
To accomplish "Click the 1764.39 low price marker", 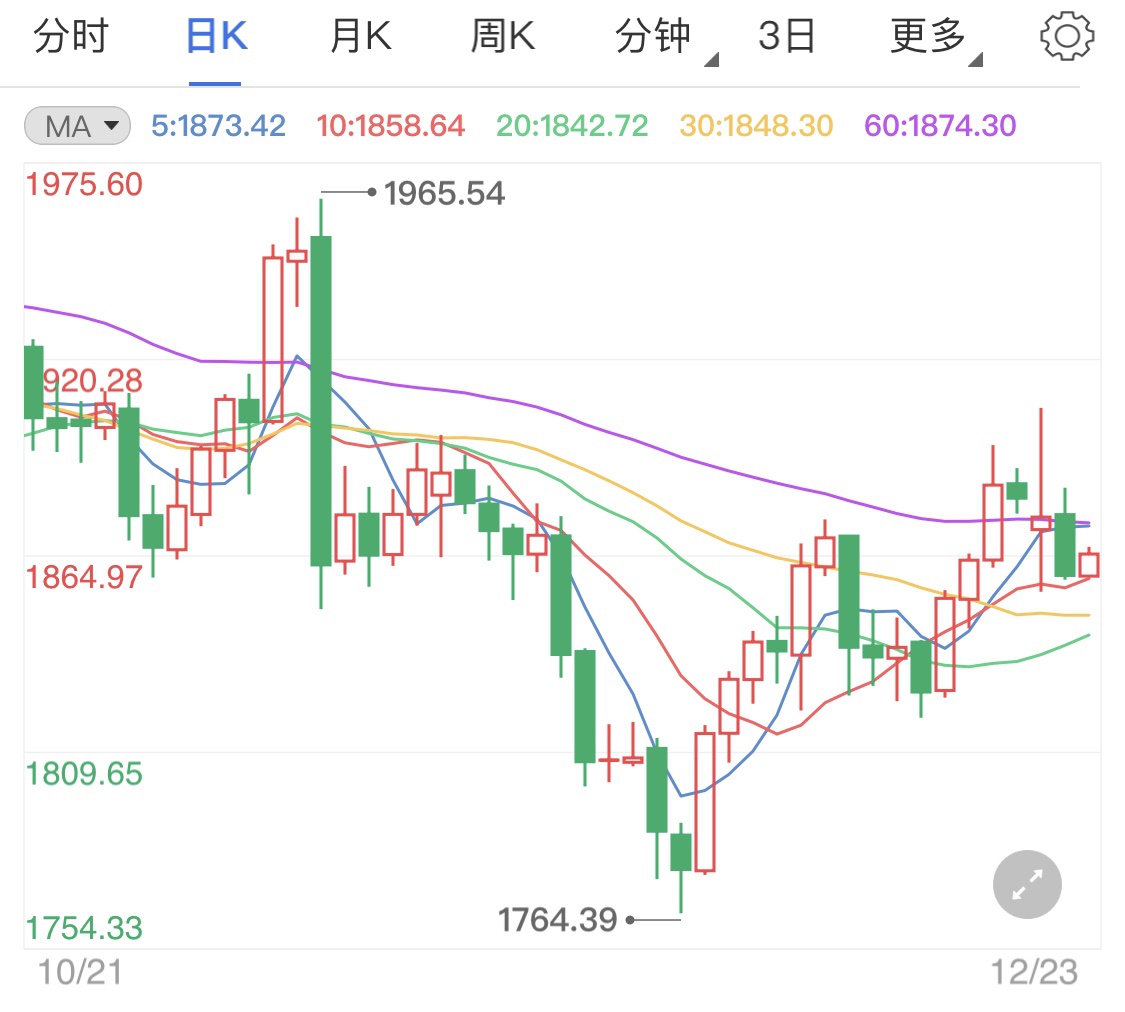I will coord(557,919).
